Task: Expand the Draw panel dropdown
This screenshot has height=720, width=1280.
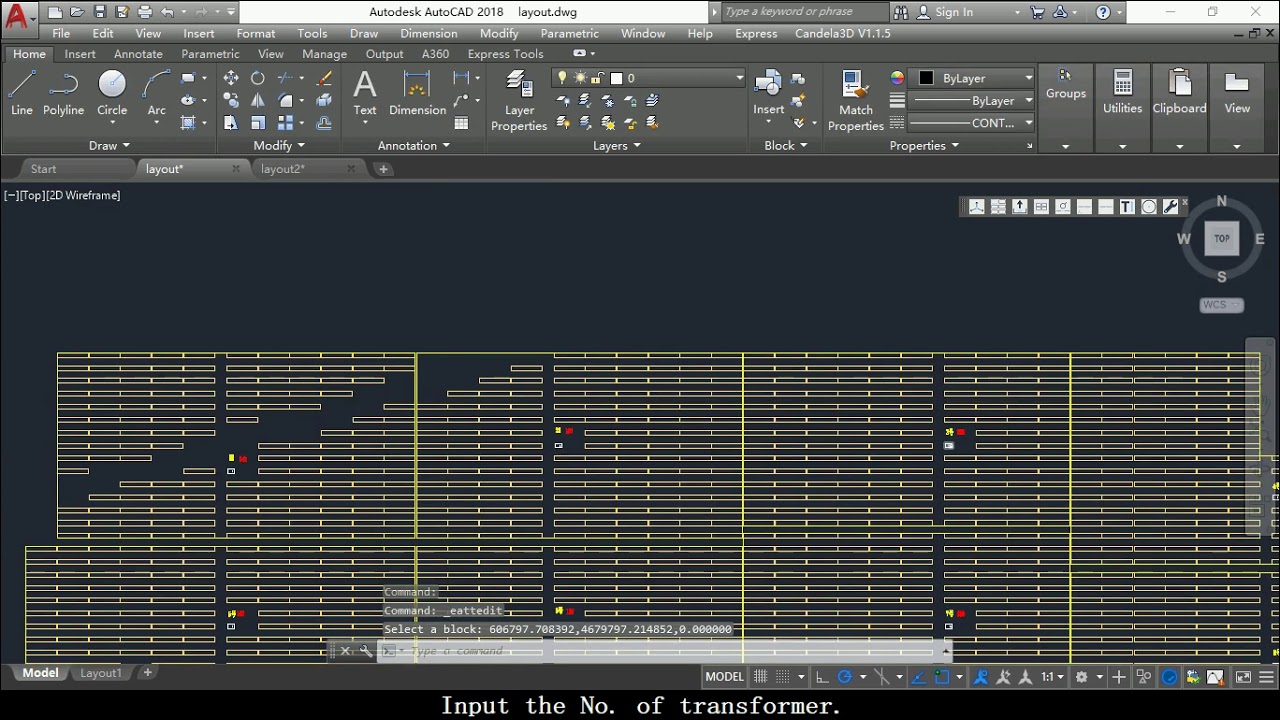Action: tap(109, 145)
